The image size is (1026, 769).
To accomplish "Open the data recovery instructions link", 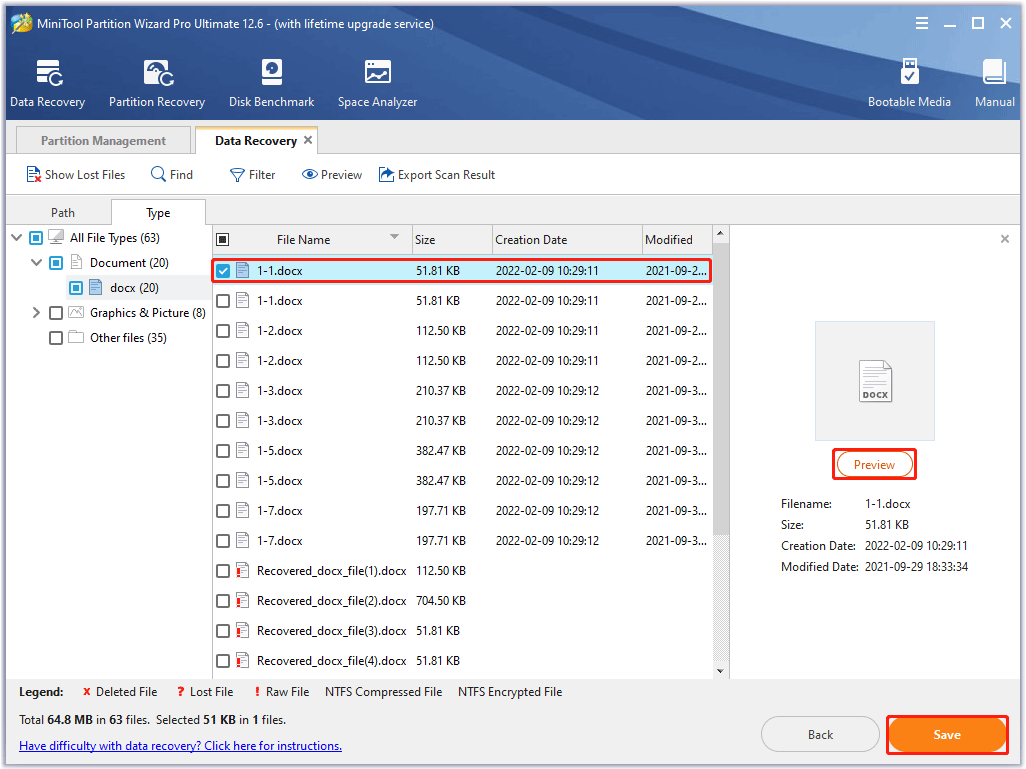I will pos(180,745).
